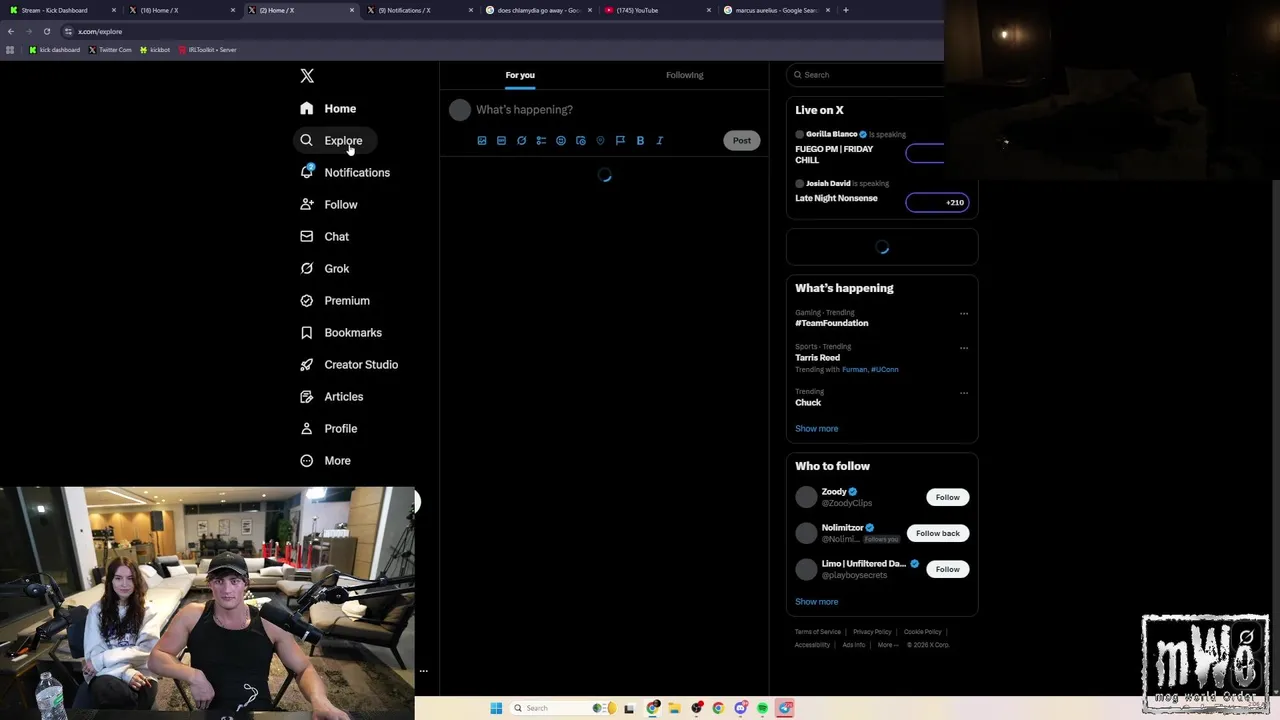Screen dimensions: 1280x720
Task: Toggle bold text in the composer
Action: (640, 141)
